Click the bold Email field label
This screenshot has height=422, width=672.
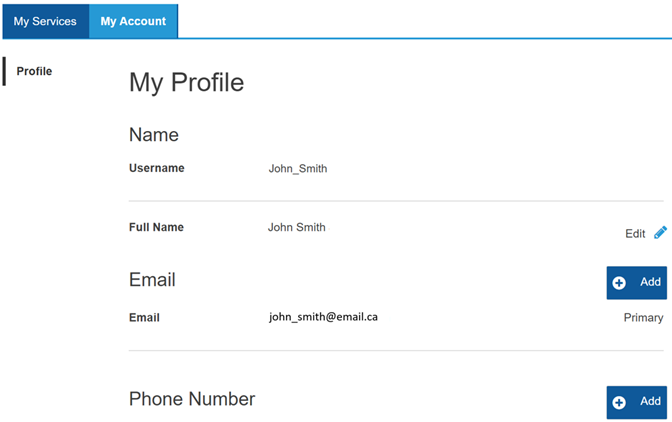(144, 318)
